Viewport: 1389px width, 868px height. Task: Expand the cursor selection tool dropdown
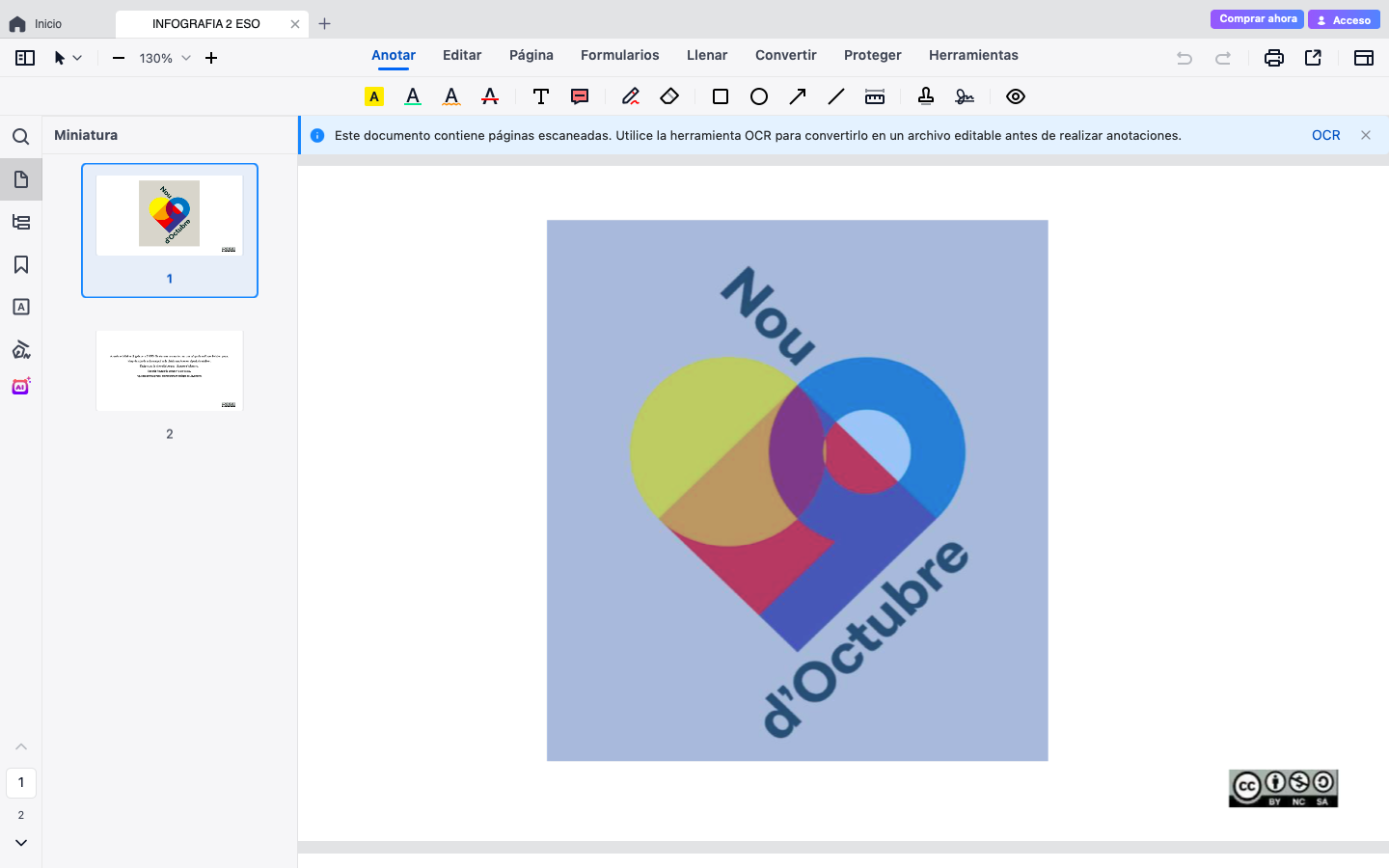pos(77,58)
